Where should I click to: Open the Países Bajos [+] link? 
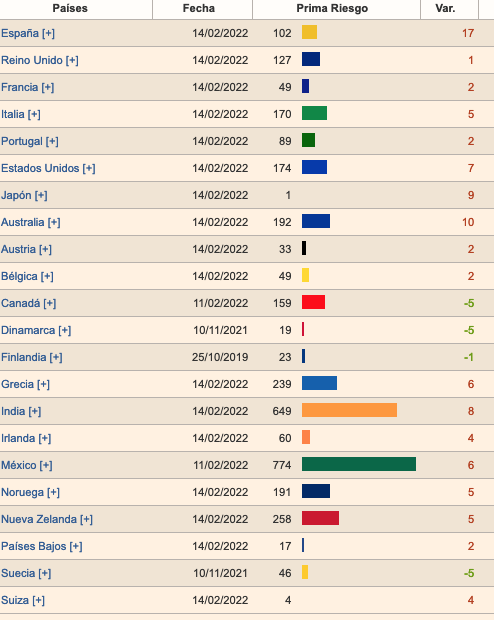click(x=42, y=546)
